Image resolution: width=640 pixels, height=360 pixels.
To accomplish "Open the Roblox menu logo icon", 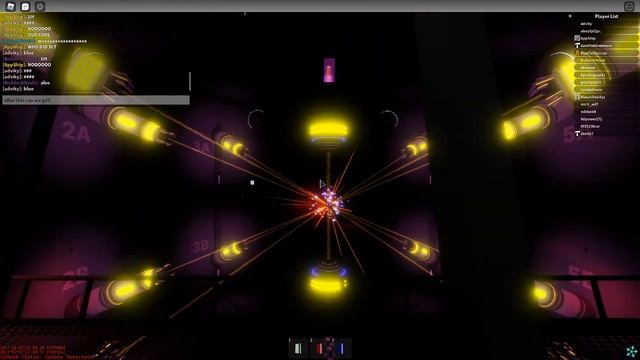I will (11, 6).
